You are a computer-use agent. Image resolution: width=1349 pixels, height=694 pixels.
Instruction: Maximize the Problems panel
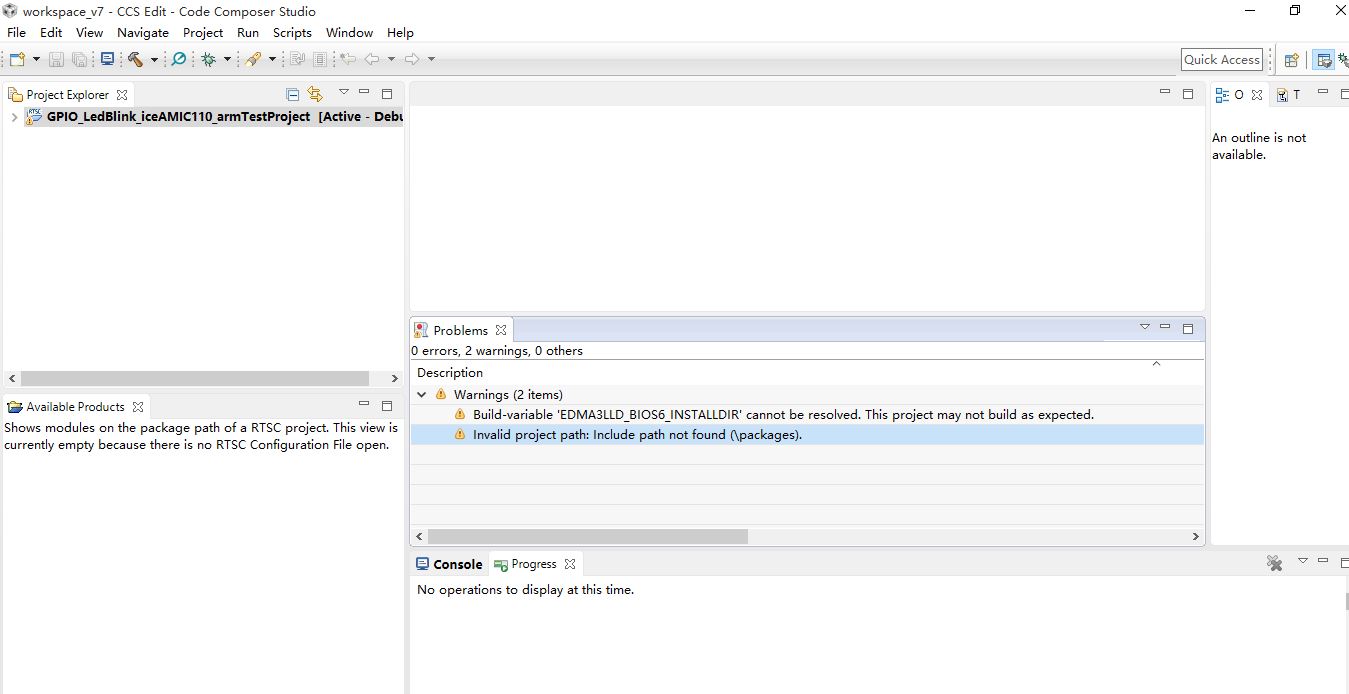click(1188, 328)
